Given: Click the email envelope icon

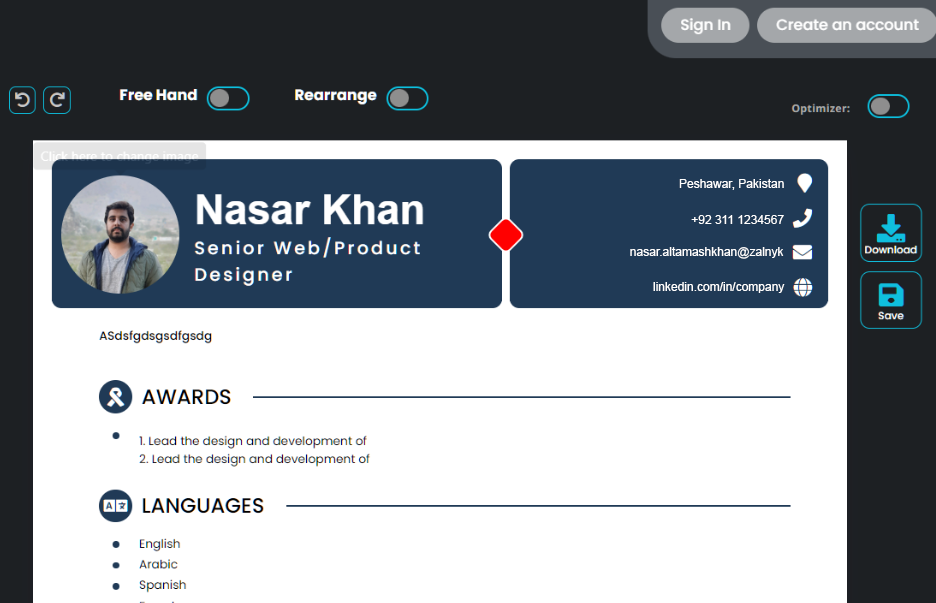Looking at the screenshot, I should 802,252.
